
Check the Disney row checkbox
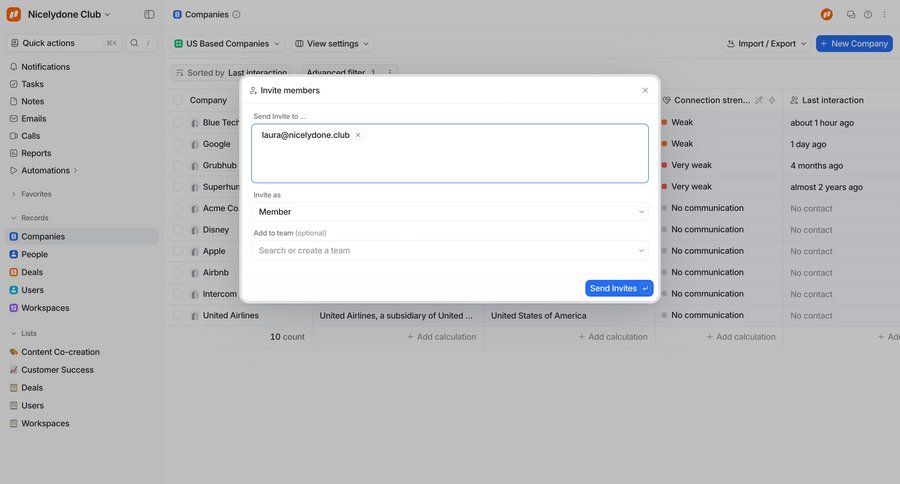(178, 230)
